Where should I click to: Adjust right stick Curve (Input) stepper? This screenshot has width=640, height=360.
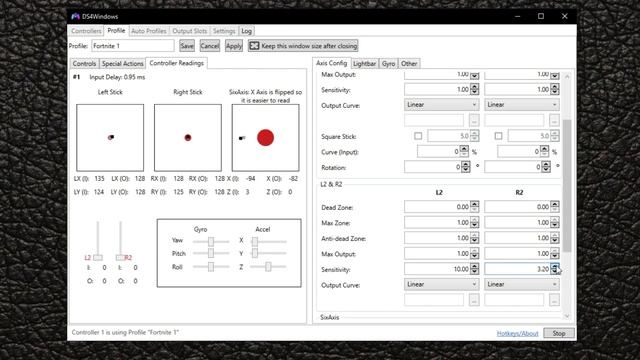544,151
